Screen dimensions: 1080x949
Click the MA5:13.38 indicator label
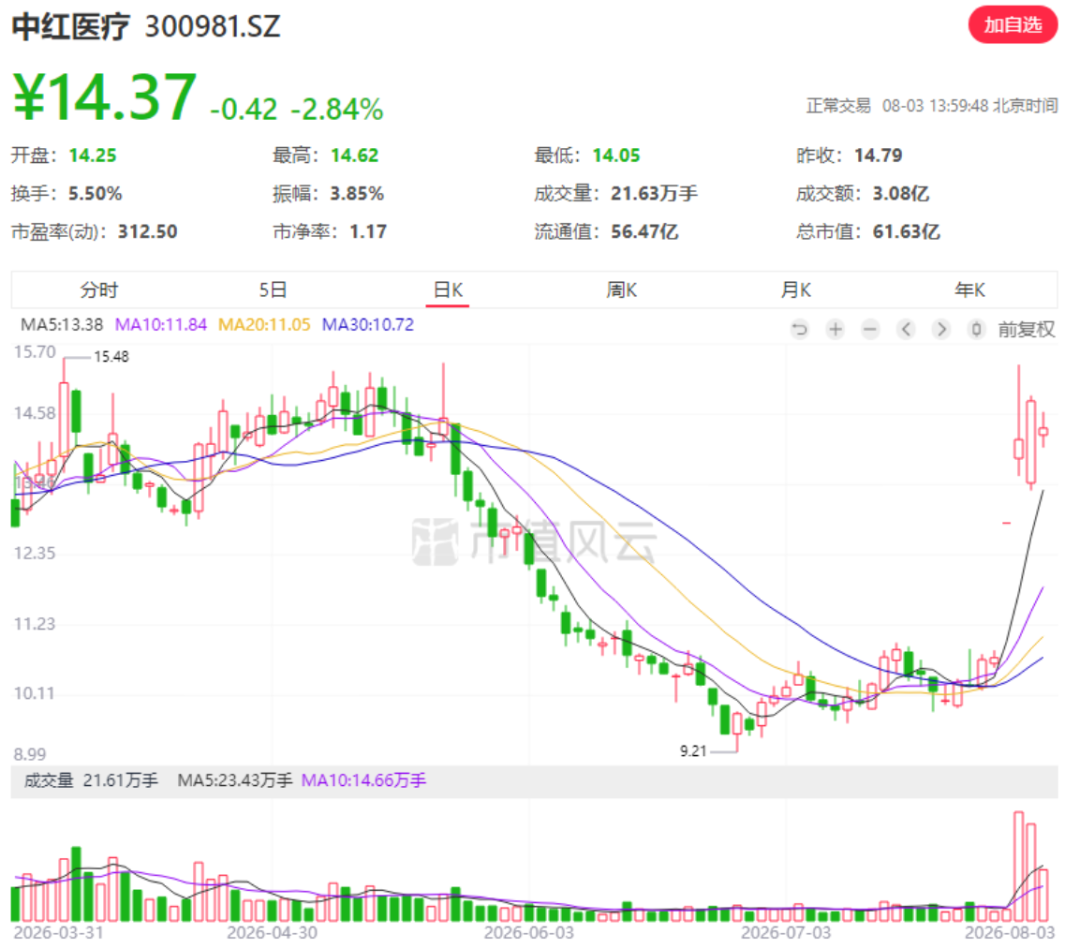pyautogui.click(x=61, y=324)
